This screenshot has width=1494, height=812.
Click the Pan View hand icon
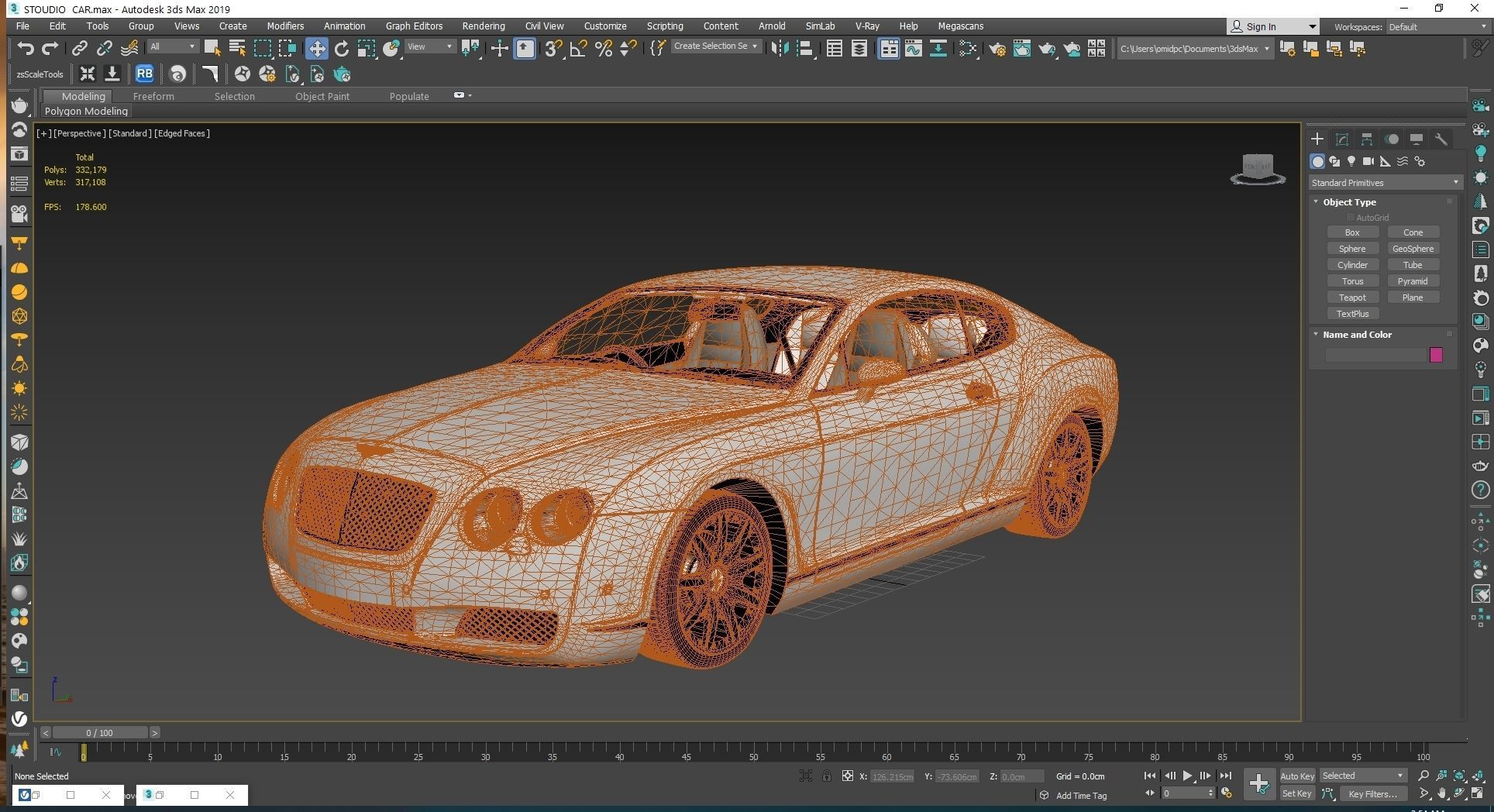click(1442, 793)
